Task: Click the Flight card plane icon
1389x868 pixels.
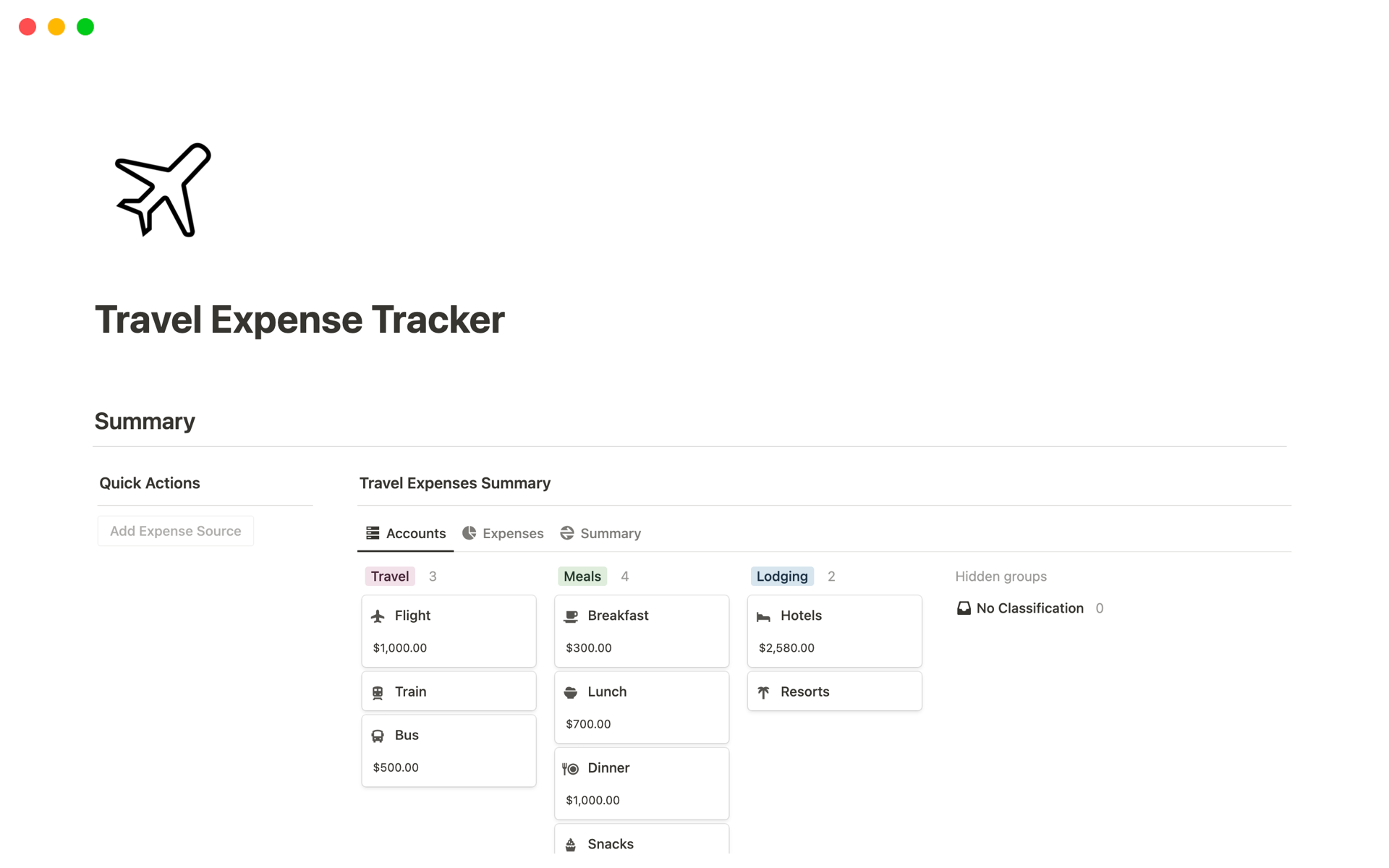Action: [378, 616]
